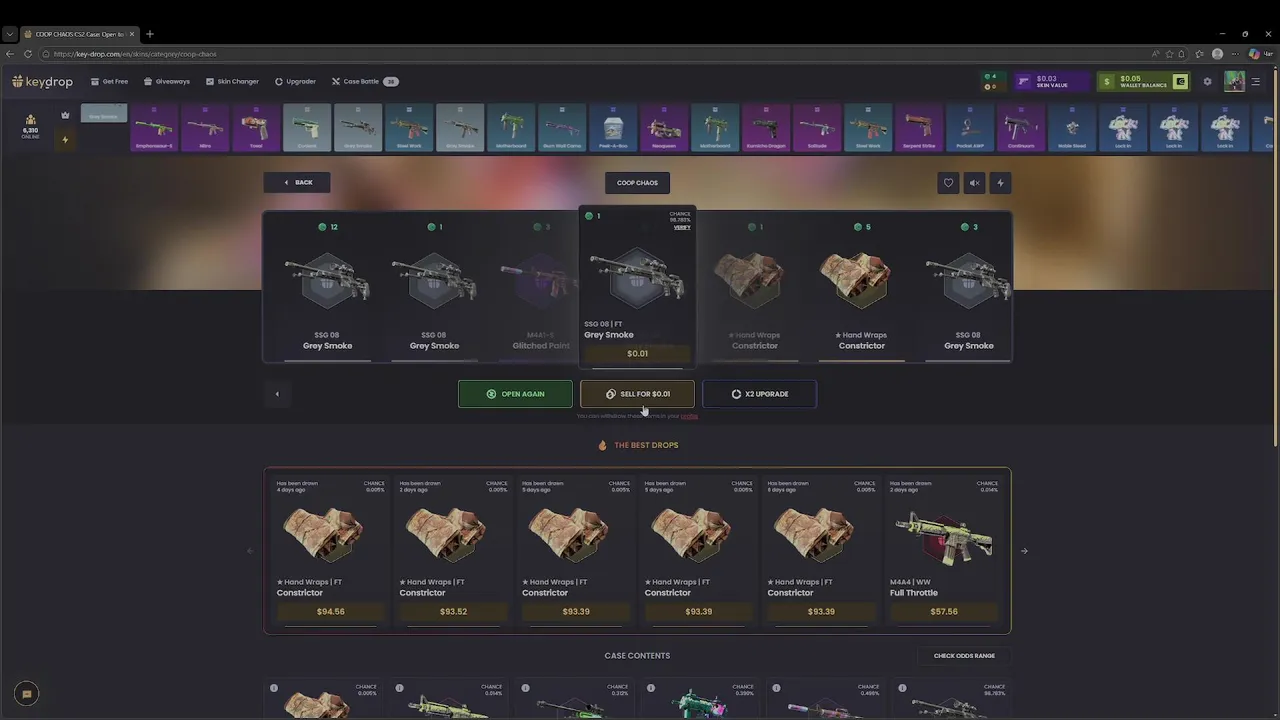Toggle the lightning live-feed icon in sidebar
Image resolution: width=1280 pixels, height=720 pixels.
coord(65,140)
